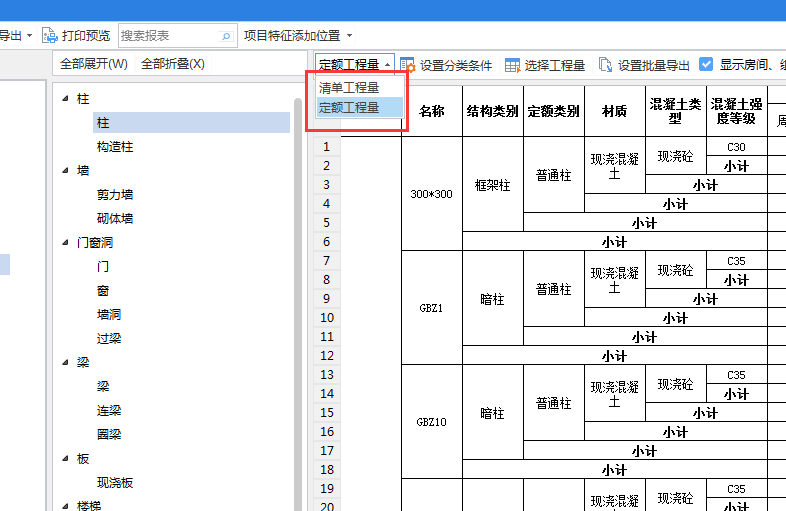Image resolution: width=786 pixels, height=511 pixels.
Task: Select 砌体墙 in the tree
Action: pyautogui.click(x=115, y=219)
